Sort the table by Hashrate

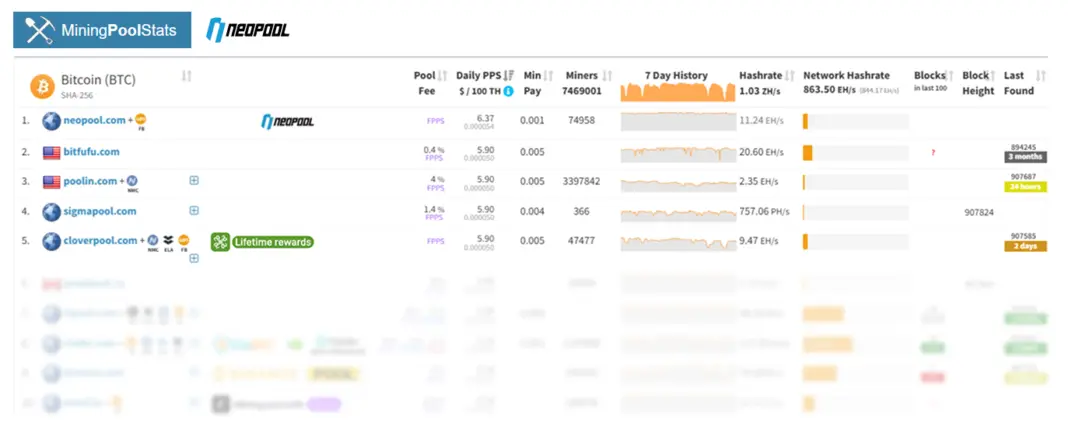[x=790, y=76]
